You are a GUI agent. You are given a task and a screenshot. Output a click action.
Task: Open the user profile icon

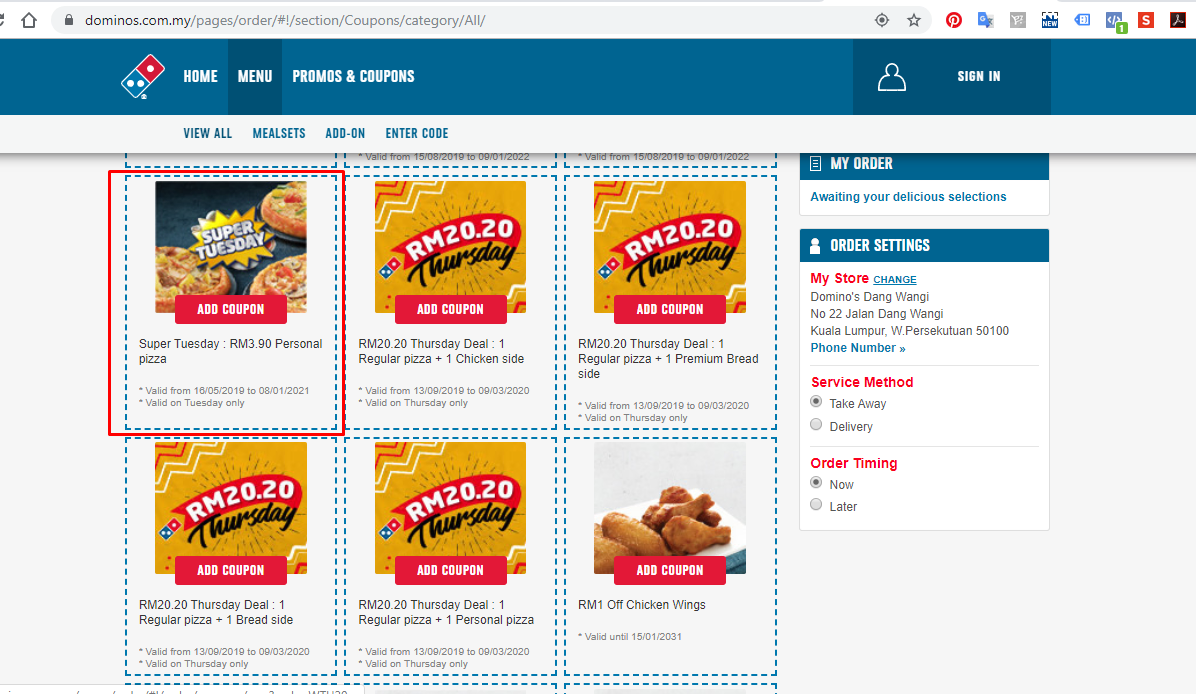click(892, 77)
